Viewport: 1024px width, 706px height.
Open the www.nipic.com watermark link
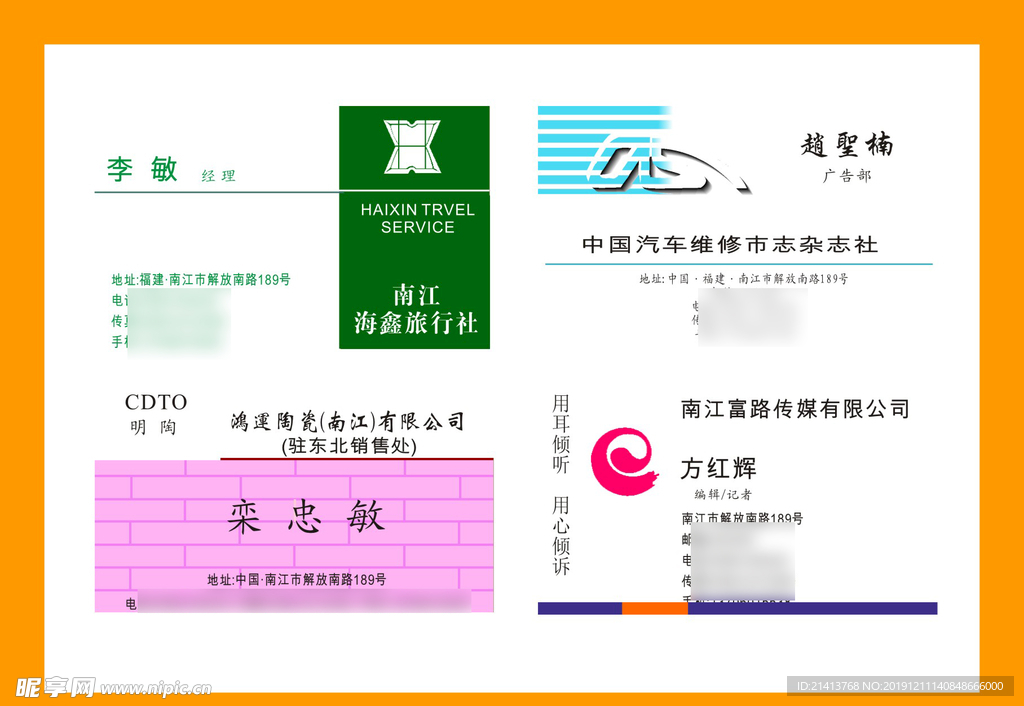tap(156, 689)
